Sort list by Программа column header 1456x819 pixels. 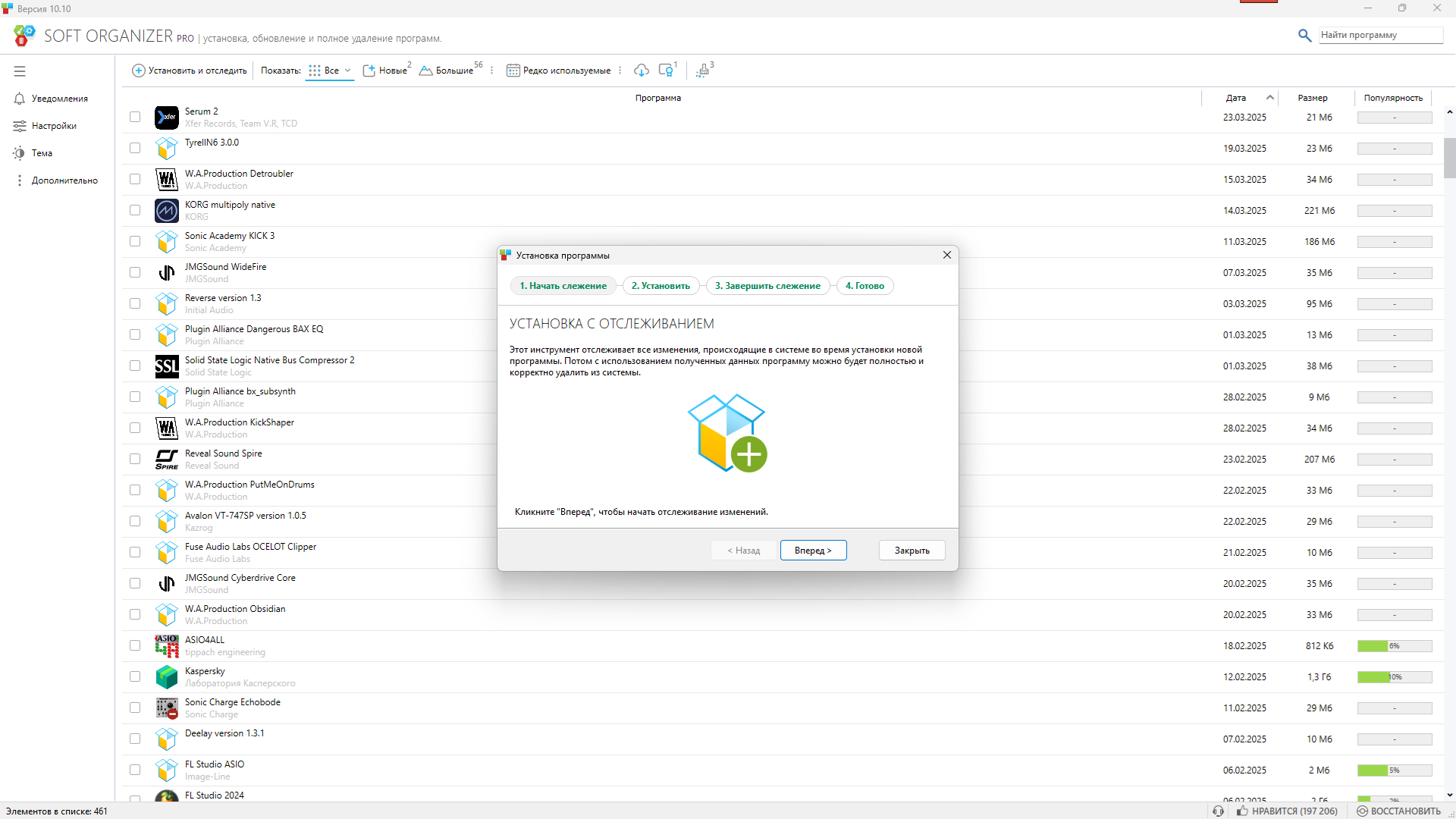pos(658,98)
